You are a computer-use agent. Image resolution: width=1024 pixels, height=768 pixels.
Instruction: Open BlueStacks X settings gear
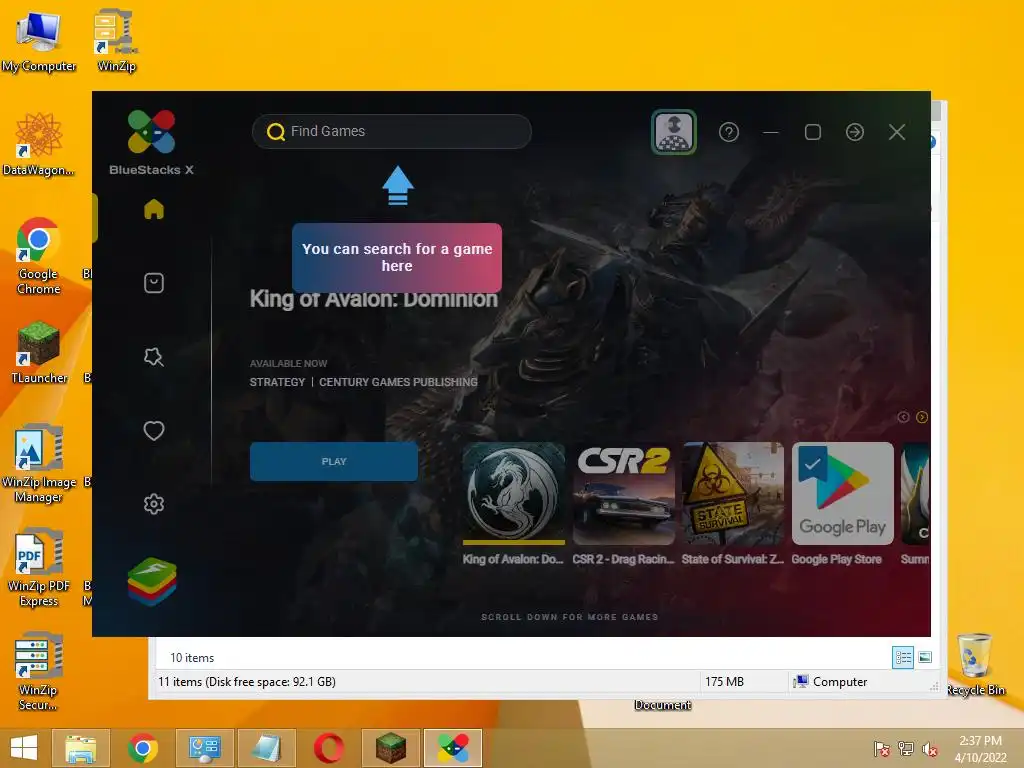(153, 504)
